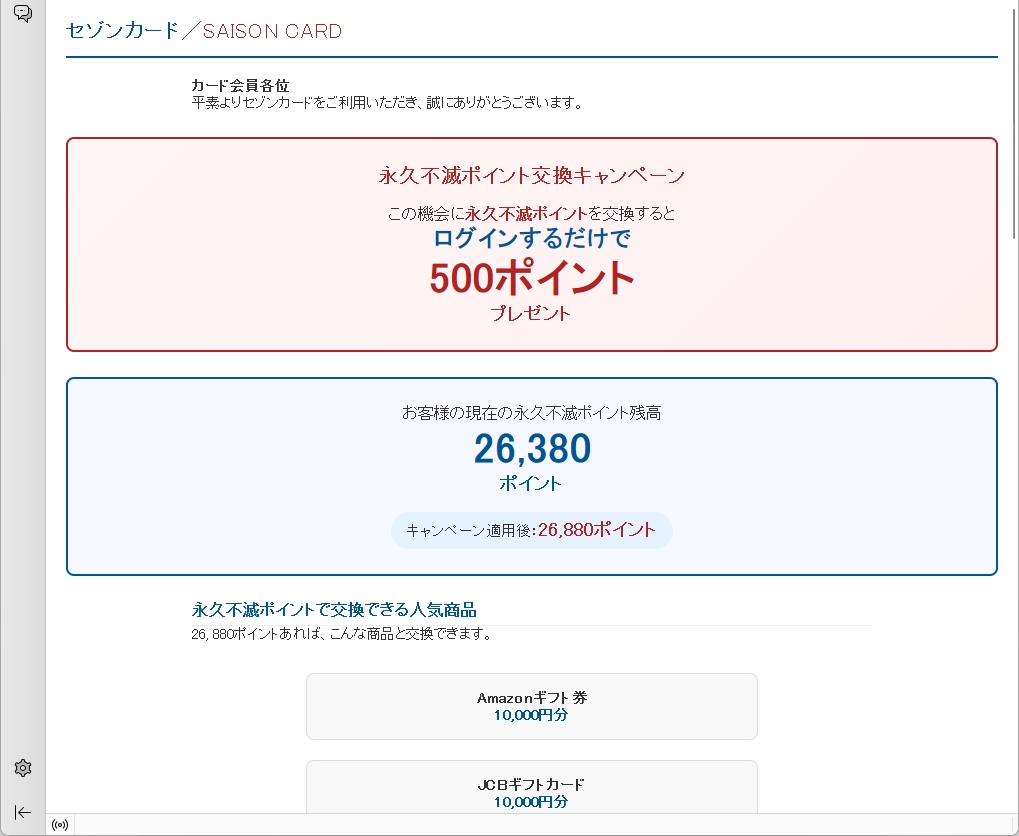Click the SAISON CARD header text
The width and height of the screenshot is (1019, 836).
coord(272,31)
